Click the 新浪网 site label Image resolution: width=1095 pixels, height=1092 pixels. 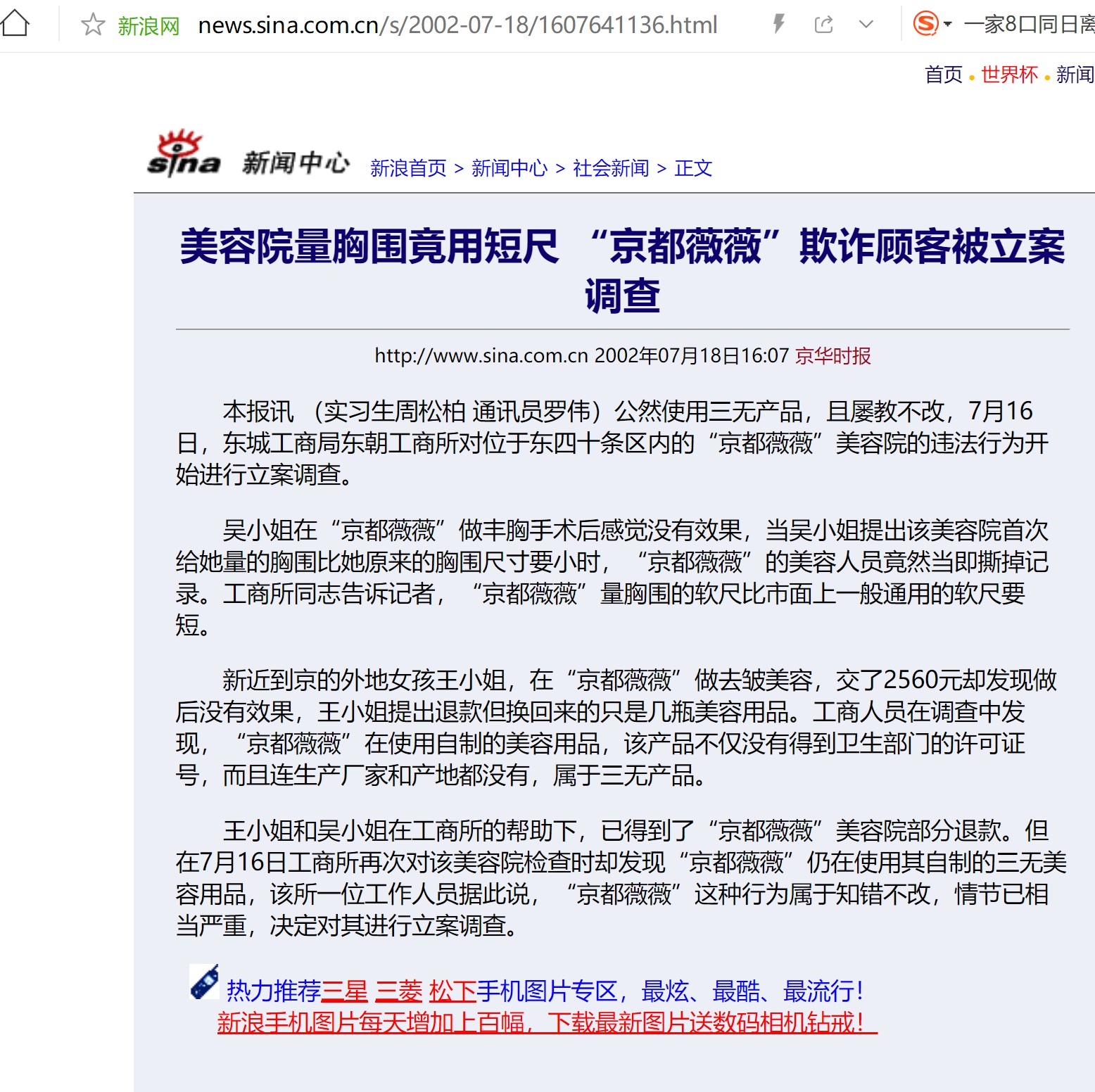[x=148, y=26]
